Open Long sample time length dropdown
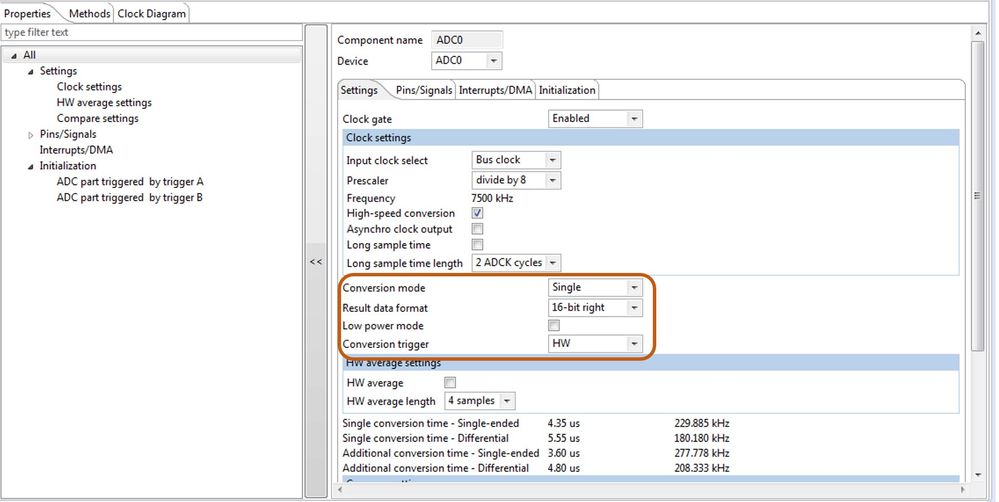This screenshot has height=502, width=999. [552, 262]
